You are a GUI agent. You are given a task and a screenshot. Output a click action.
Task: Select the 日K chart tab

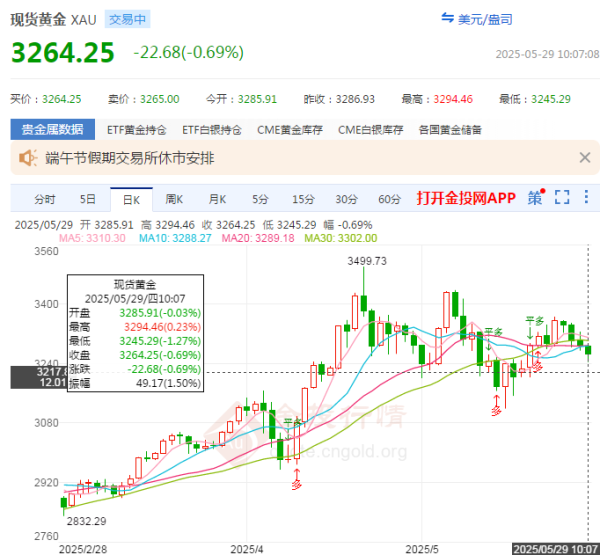coord(131,199)
